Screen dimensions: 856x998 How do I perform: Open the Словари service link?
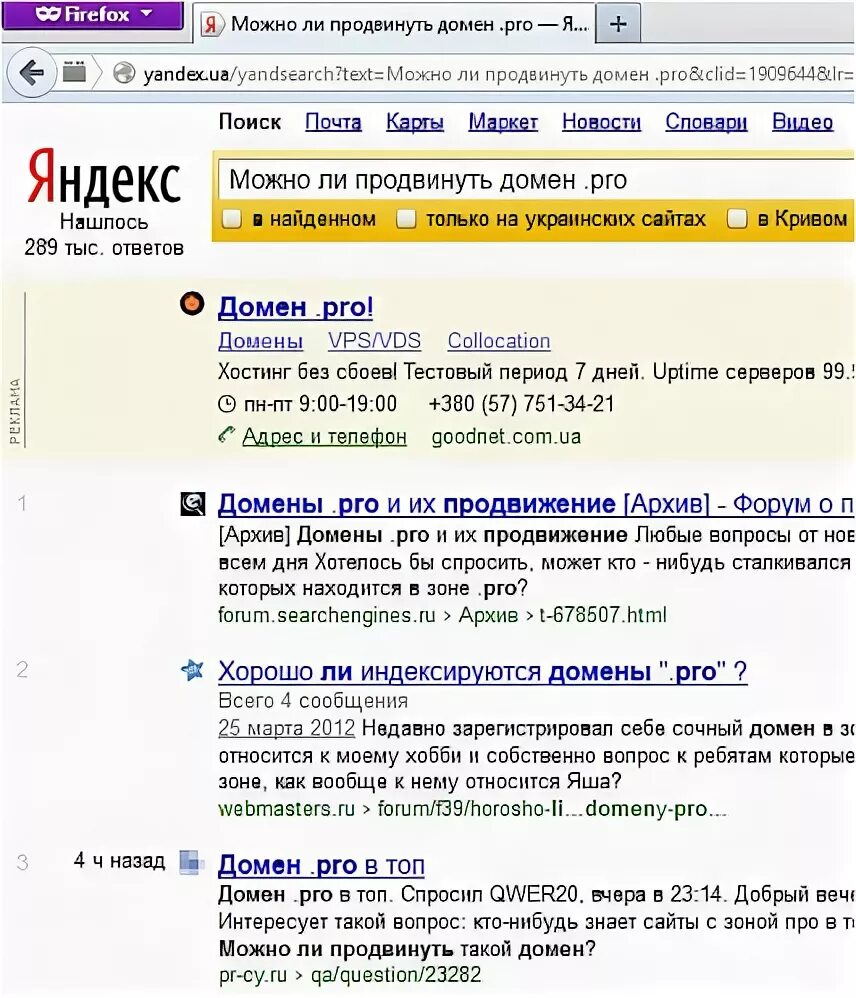[x=706, y=122]
